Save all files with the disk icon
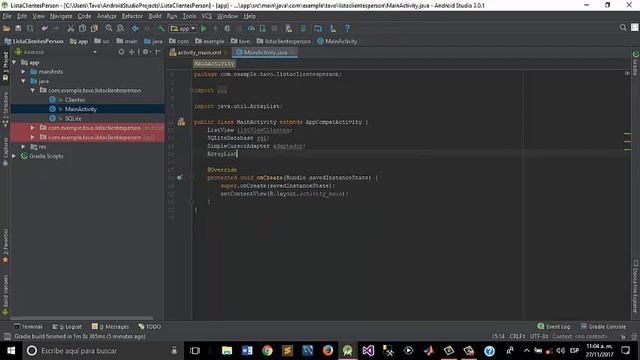The image size is (640, 360). [x=18, y=29]
